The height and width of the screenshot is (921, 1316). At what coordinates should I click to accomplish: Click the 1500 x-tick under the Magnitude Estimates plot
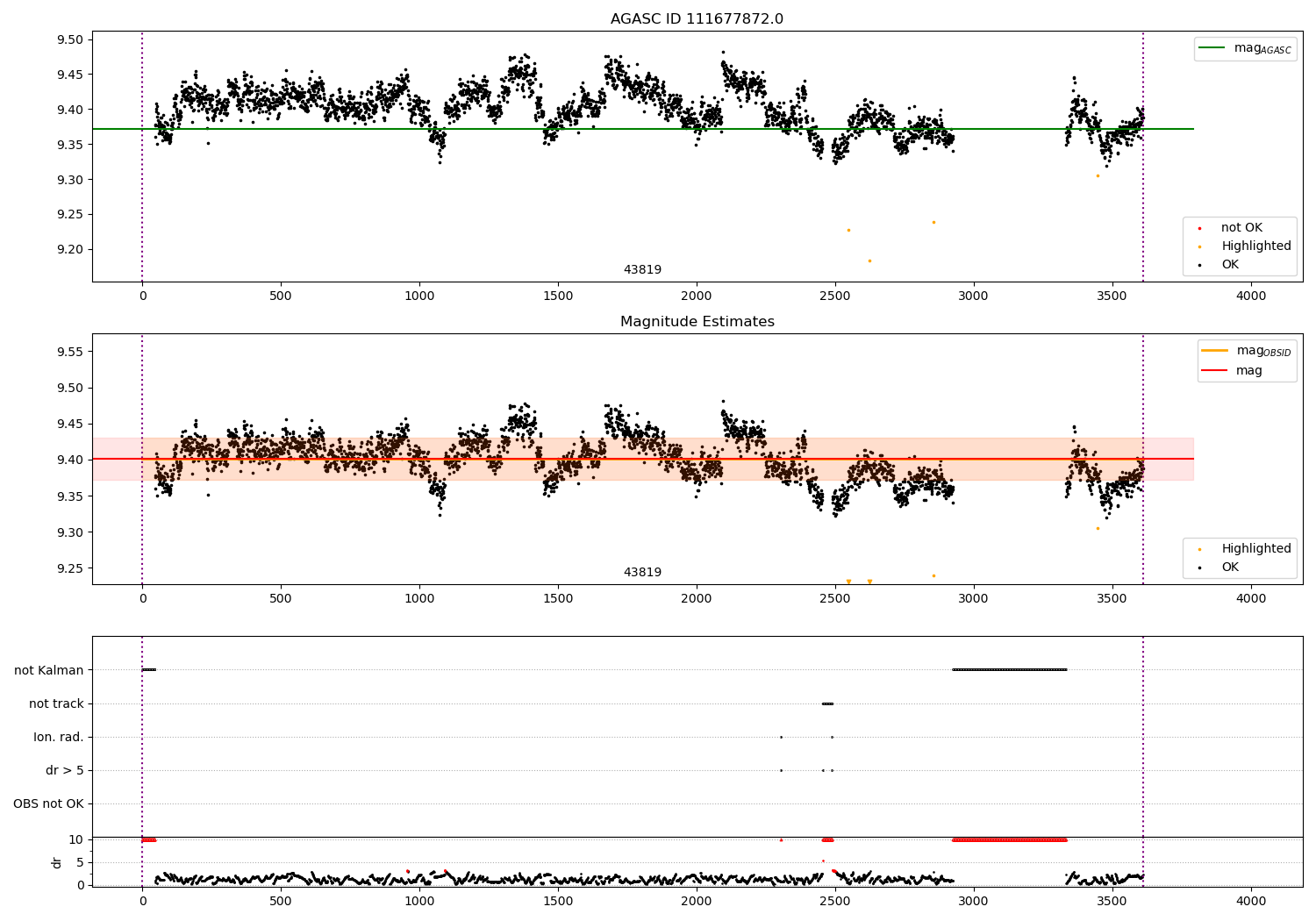coord(558,598)
